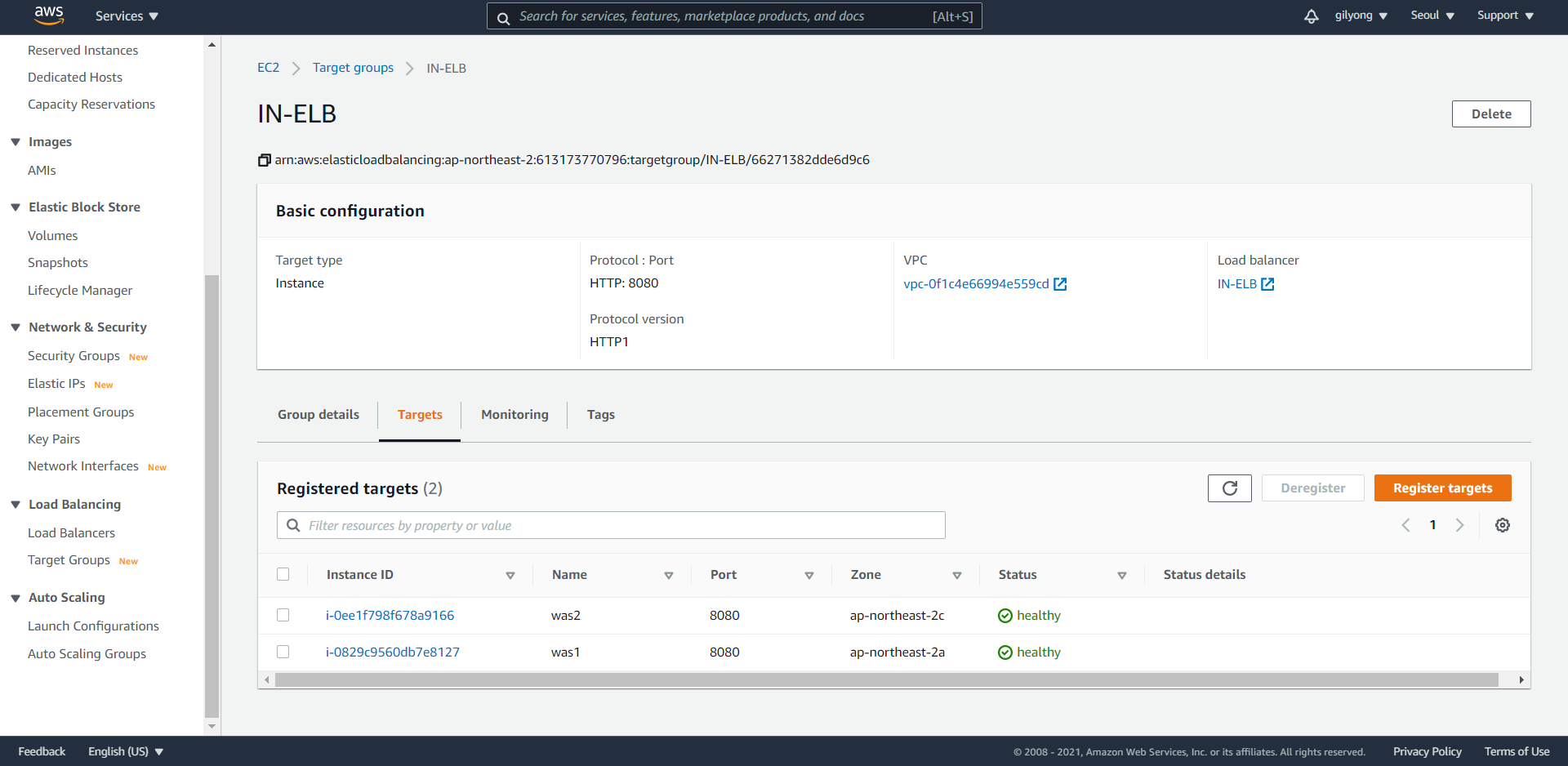Open Key Pairs in sidebar
Screen dimensions: 1568x766
point(54,439)
